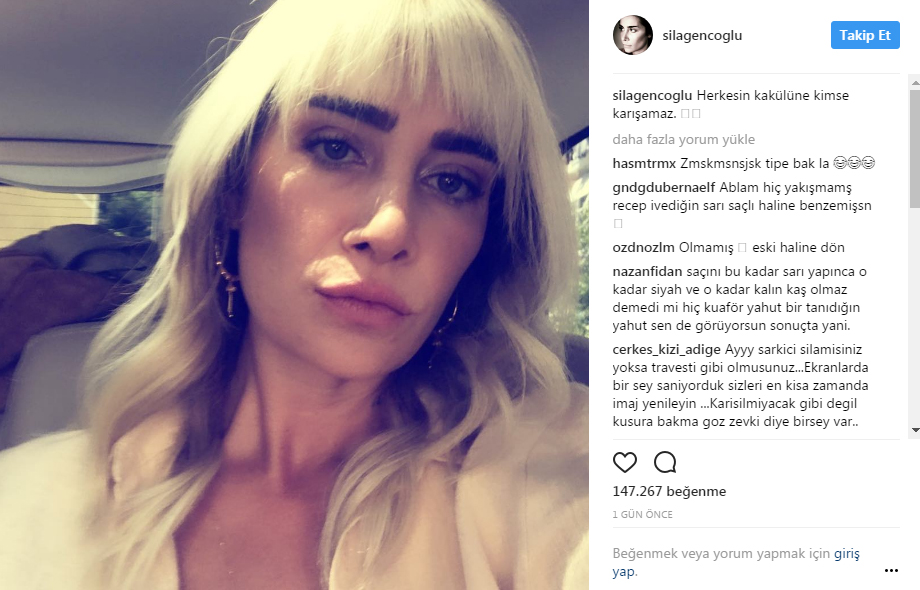Screen dimensions: 920x590
Task: Open commenter hasmtrmx's profile
Action: (x=644, y=163)
